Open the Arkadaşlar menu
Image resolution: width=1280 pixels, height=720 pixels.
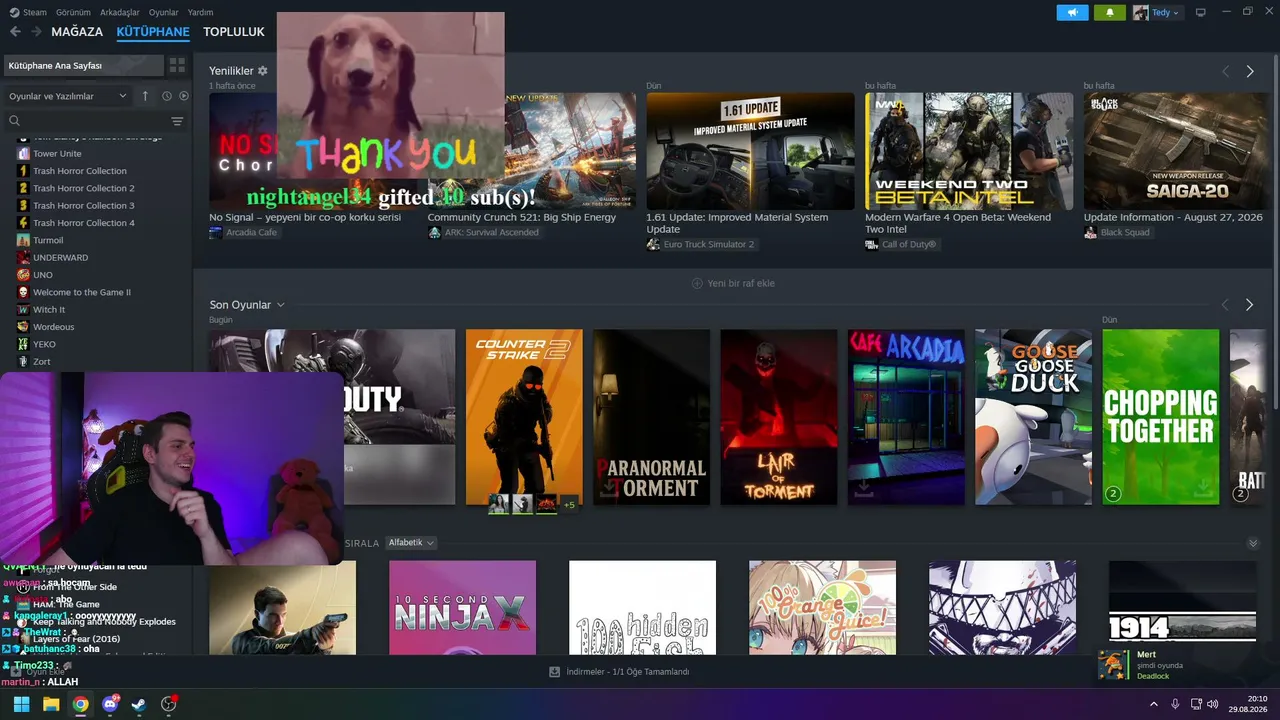(120, 12)
